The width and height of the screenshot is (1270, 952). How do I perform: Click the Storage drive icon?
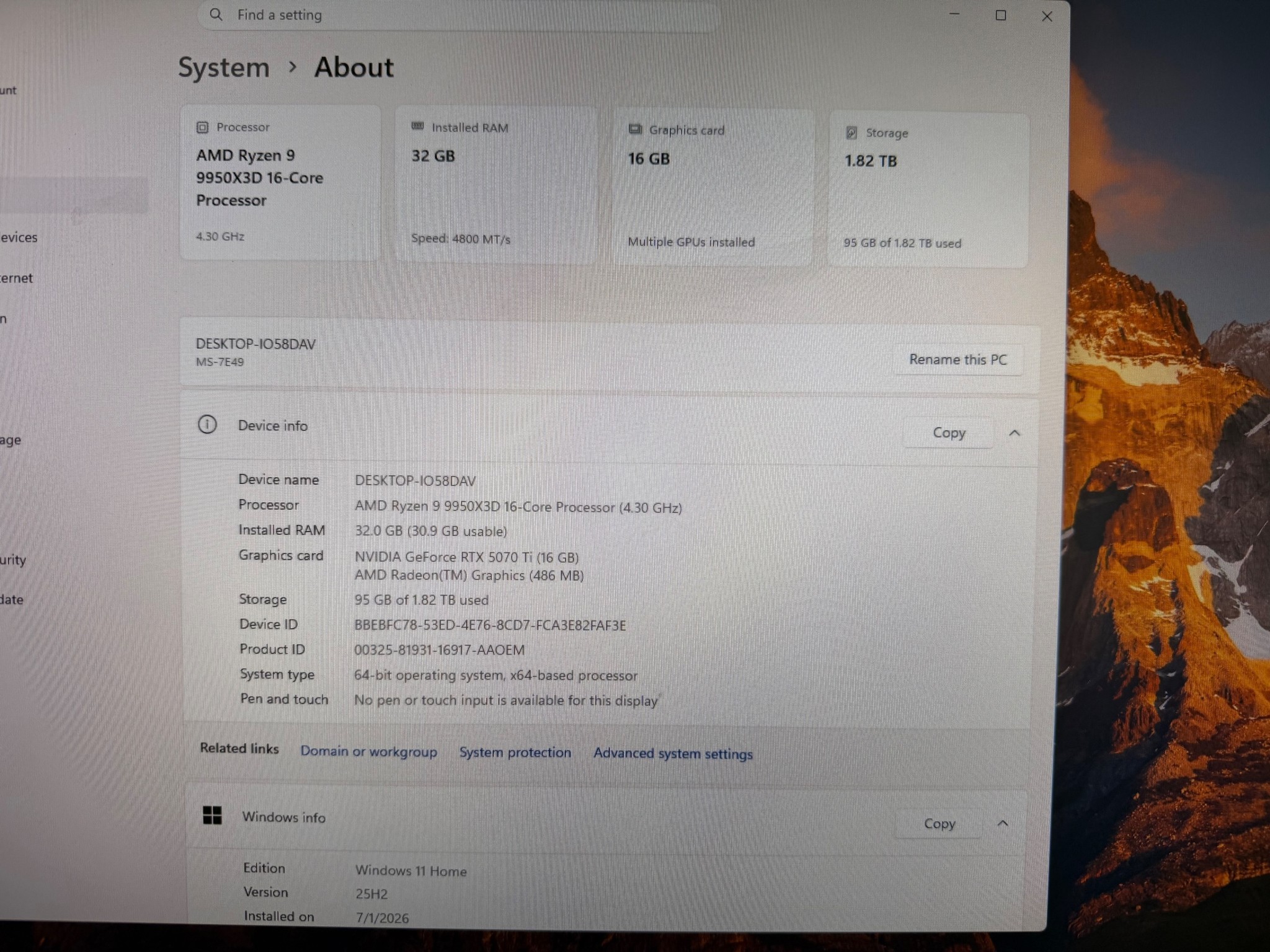pos(851,133)
